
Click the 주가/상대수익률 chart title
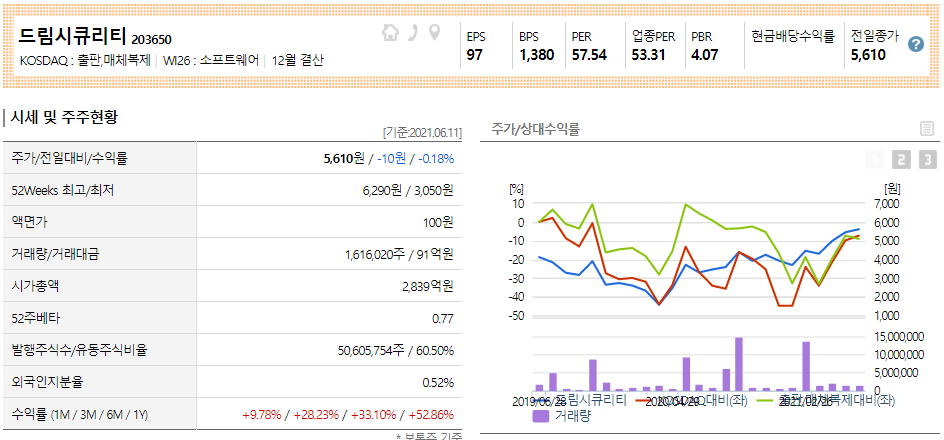pyautogui.click(x=536, y=128)
